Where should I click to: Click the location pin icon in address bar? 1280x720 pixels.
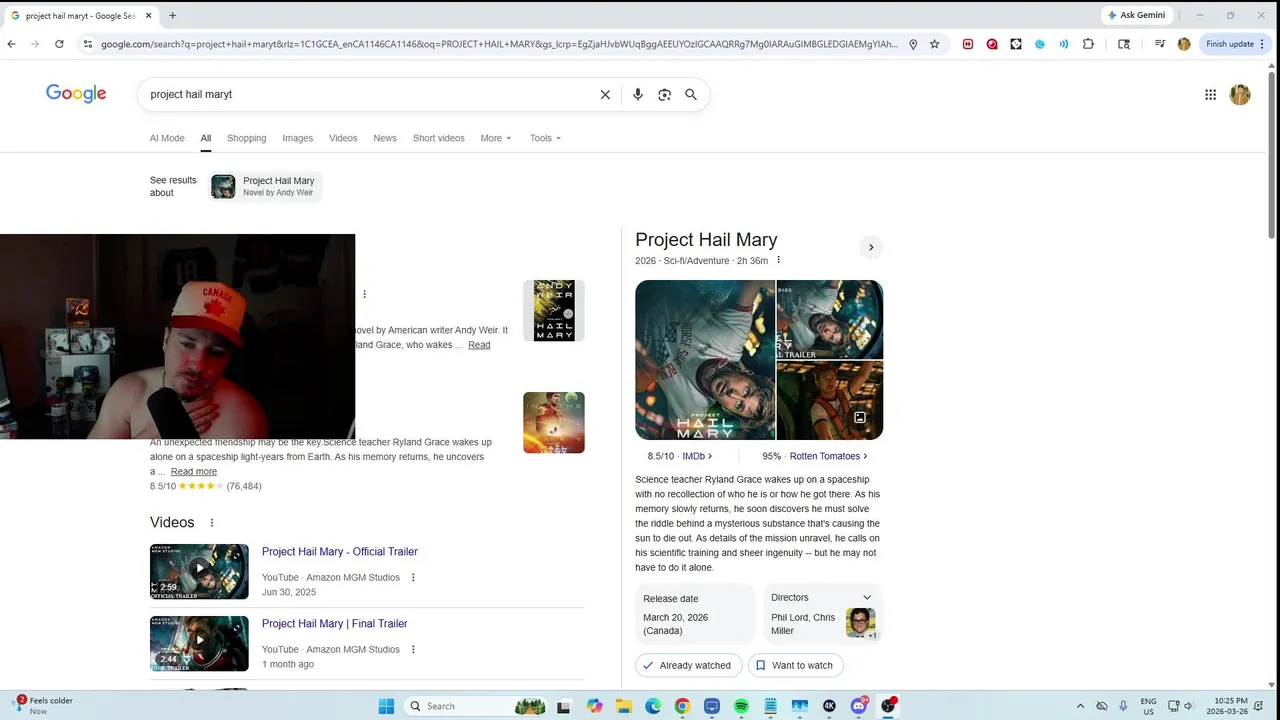tap(913, 44)
